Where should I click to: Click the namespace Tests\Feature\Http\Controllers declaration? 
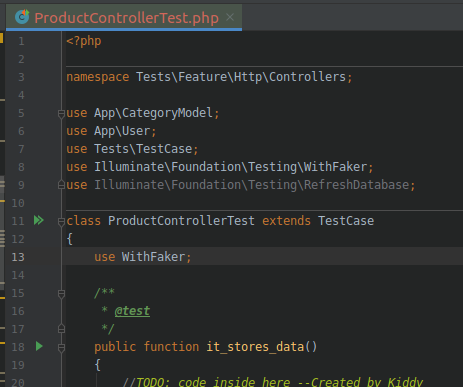(209, 77)
